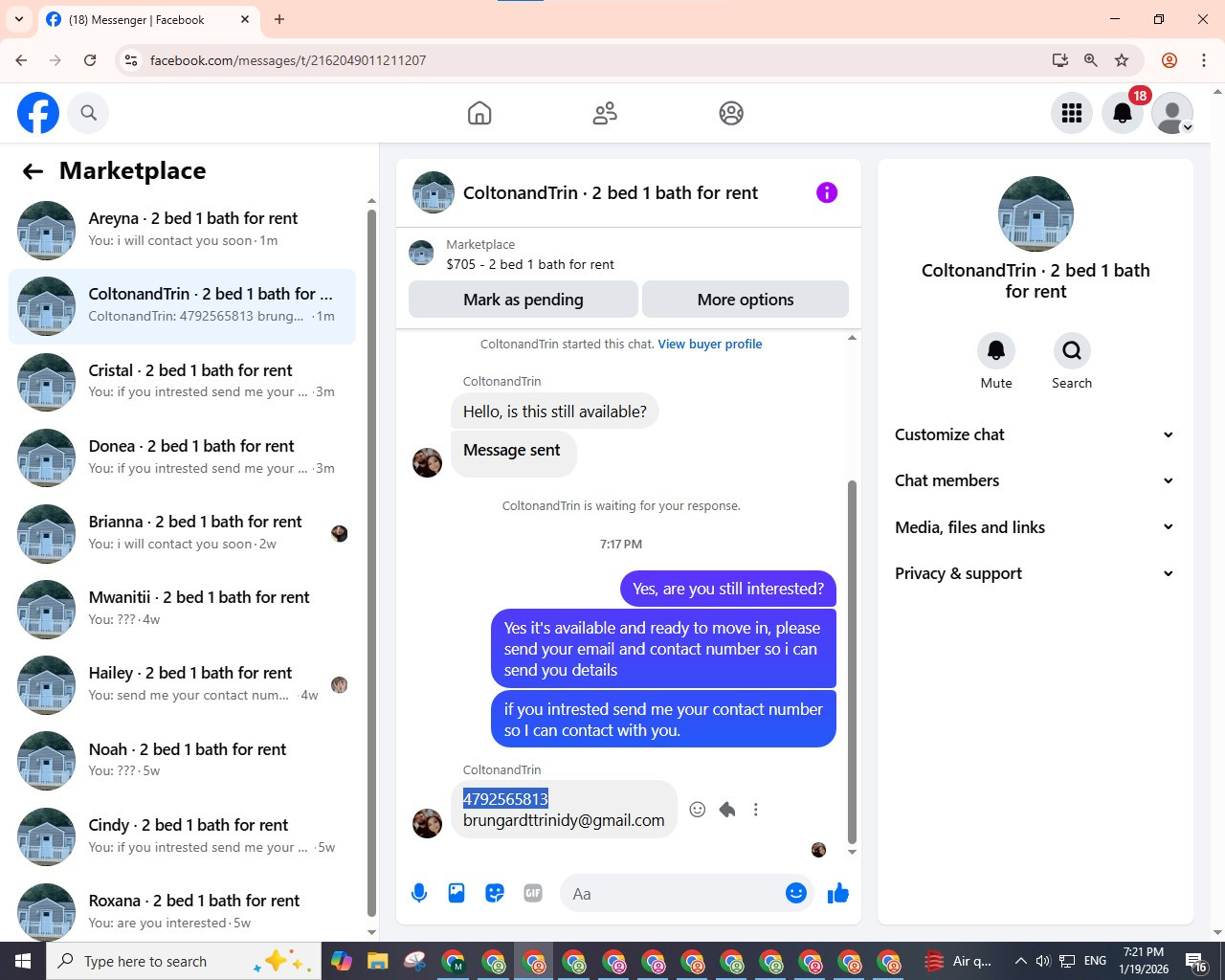This screenshot has width=1225, height=980.
Task: React to the phone number message
Action: pos(698,810)
